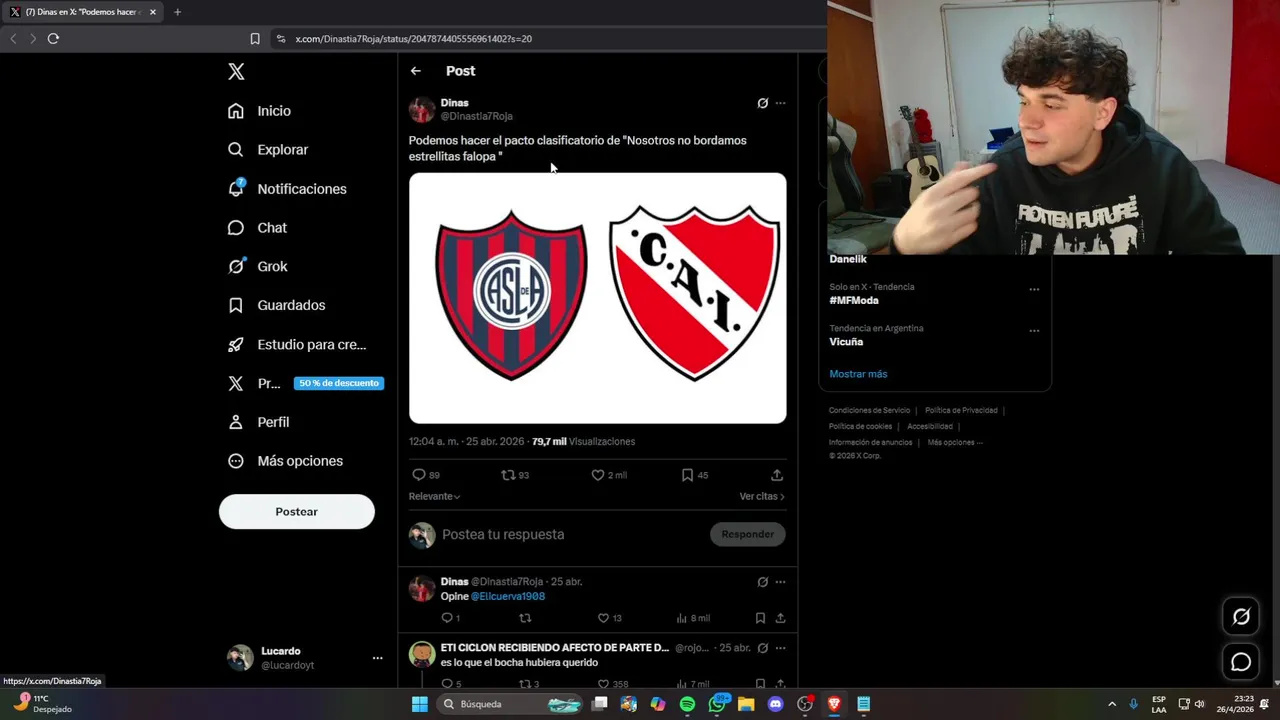This screenshot has height=720, width=1280.
Task: Open account menu dots next to Lucardo
Action: click(x=377, y=658)
